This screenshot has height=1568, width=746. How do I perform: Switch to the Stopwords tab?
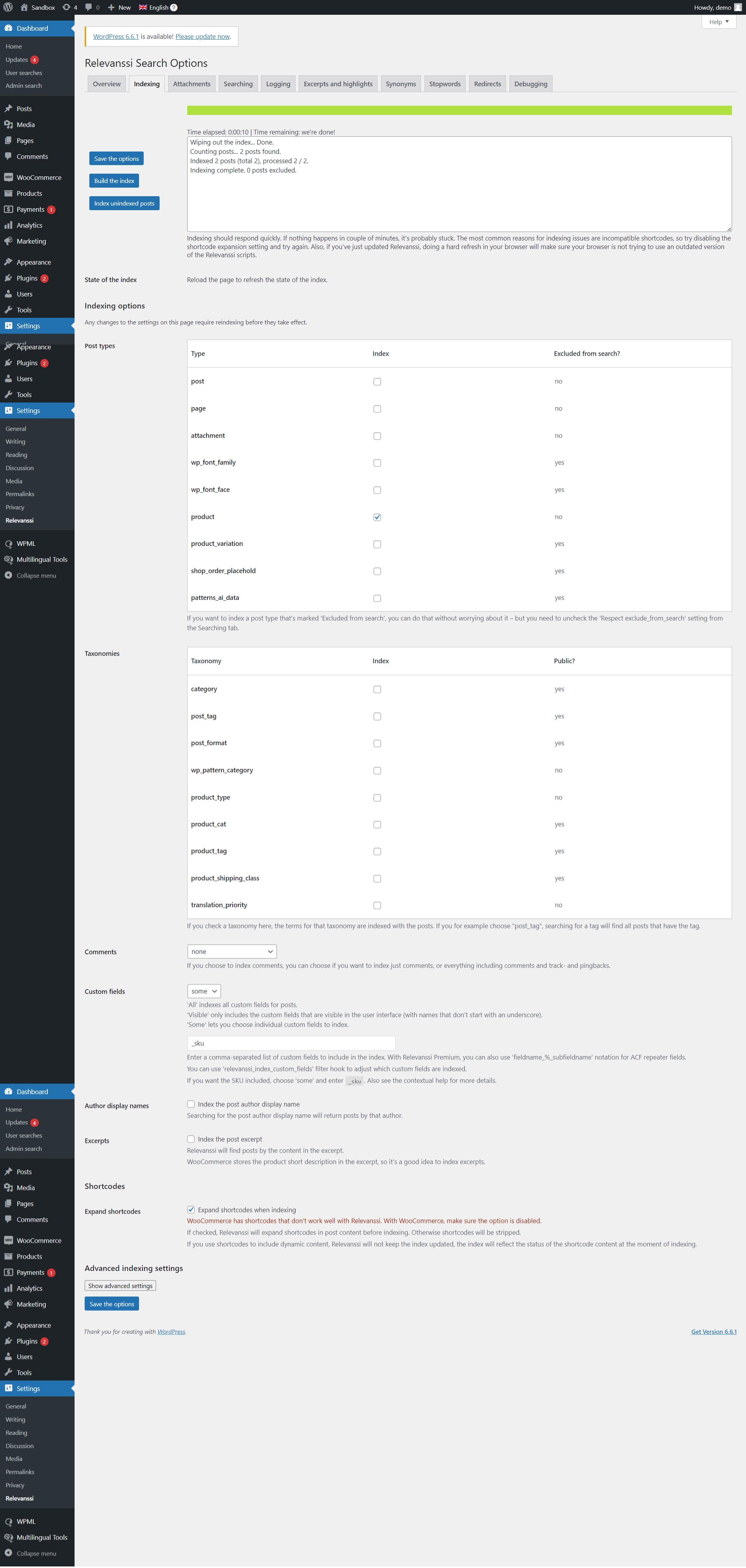click(x=444, y=84)
